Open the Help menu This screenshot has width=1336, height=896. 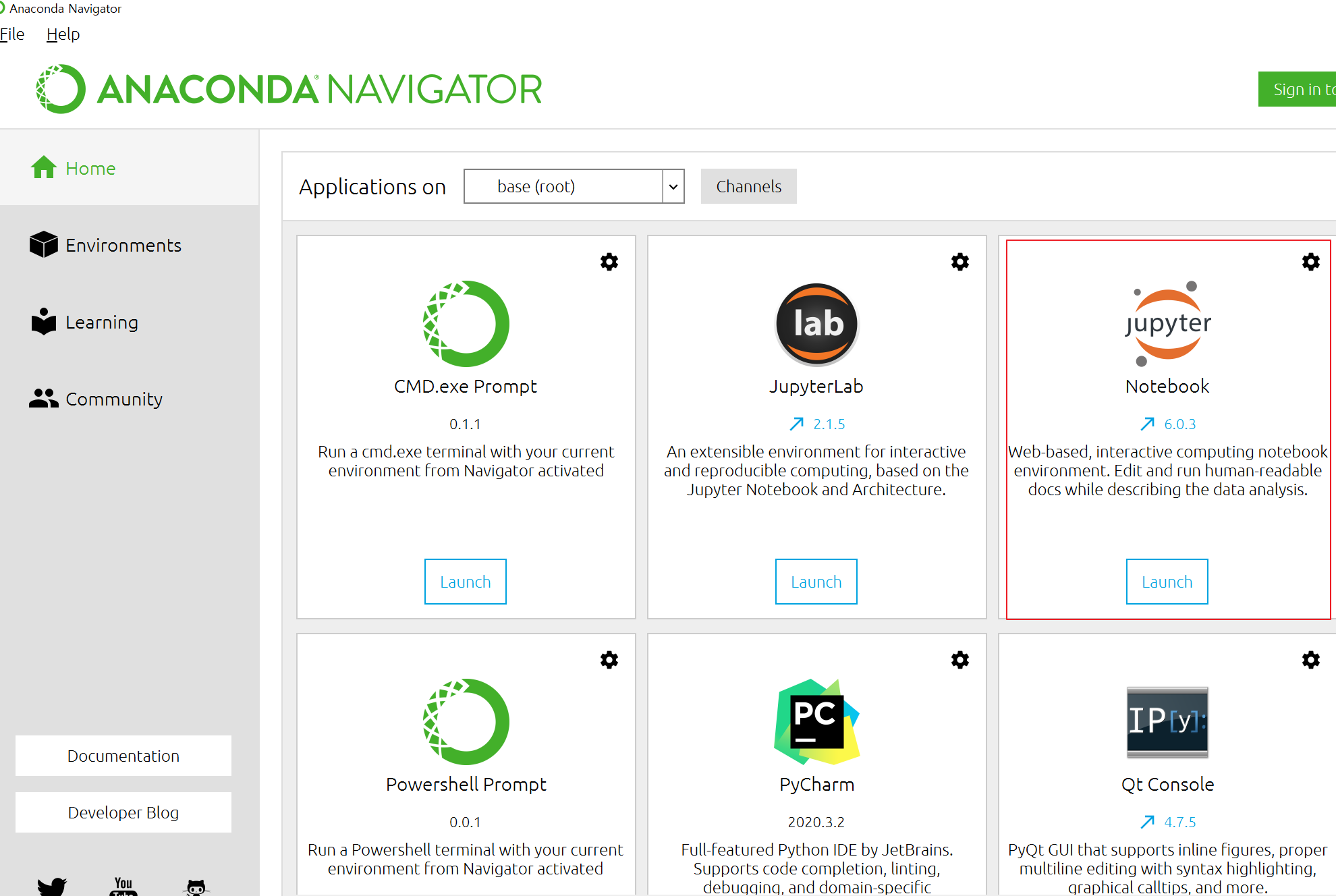pos(63,34)
